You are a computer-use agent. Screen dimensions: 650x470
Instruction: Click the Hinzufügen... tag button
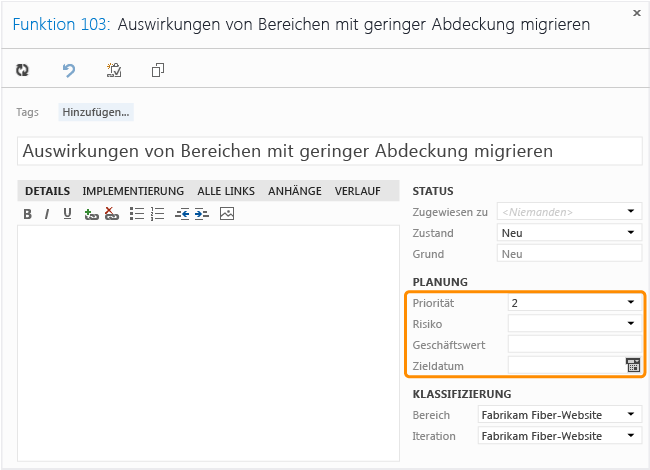pyautogui.click(x=96, y=112)
